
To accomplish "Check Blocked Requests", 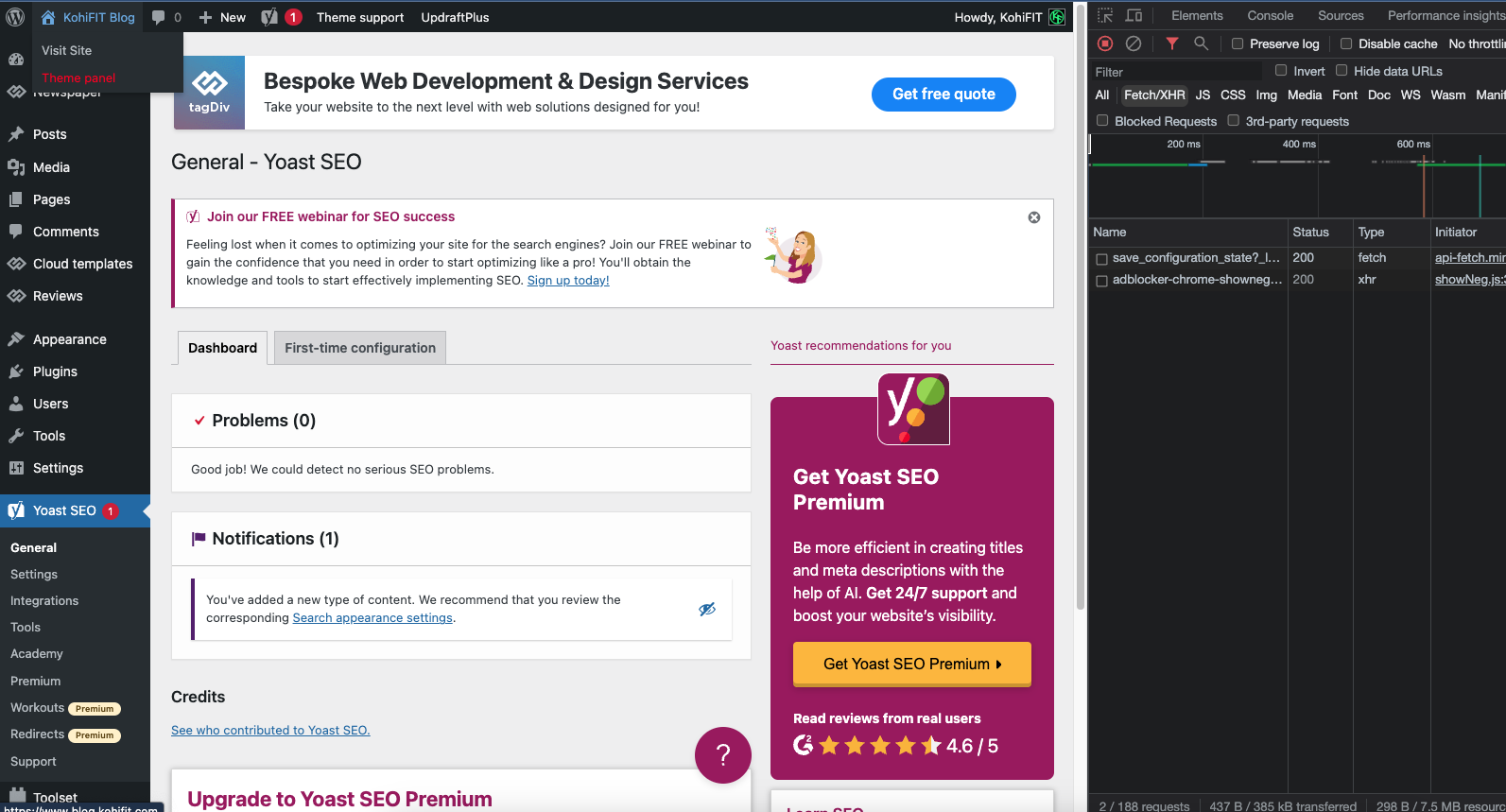I will 1102,120.
